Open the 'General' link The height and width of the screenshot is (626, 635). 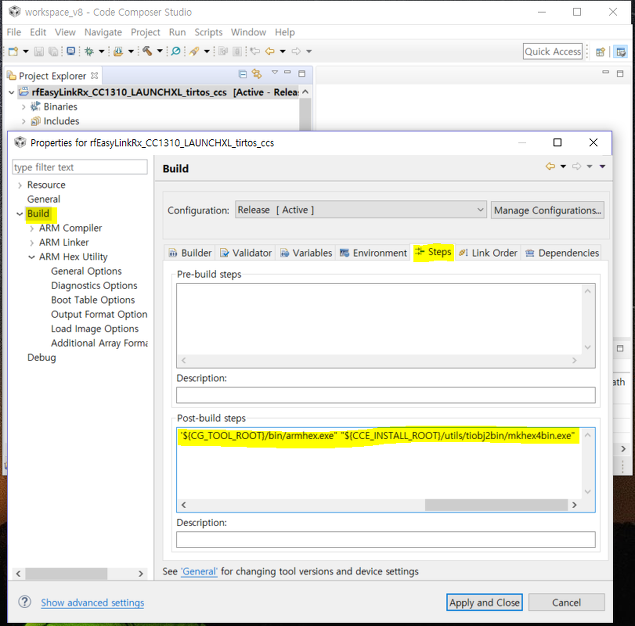click(199, 571)
